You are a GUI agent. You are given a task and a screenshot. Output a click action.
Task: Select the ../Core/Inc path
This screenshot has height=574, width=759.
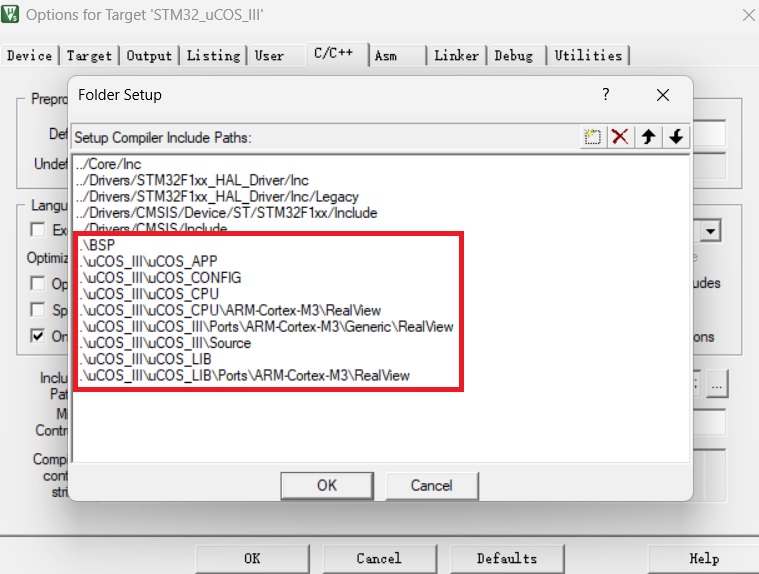108,164
